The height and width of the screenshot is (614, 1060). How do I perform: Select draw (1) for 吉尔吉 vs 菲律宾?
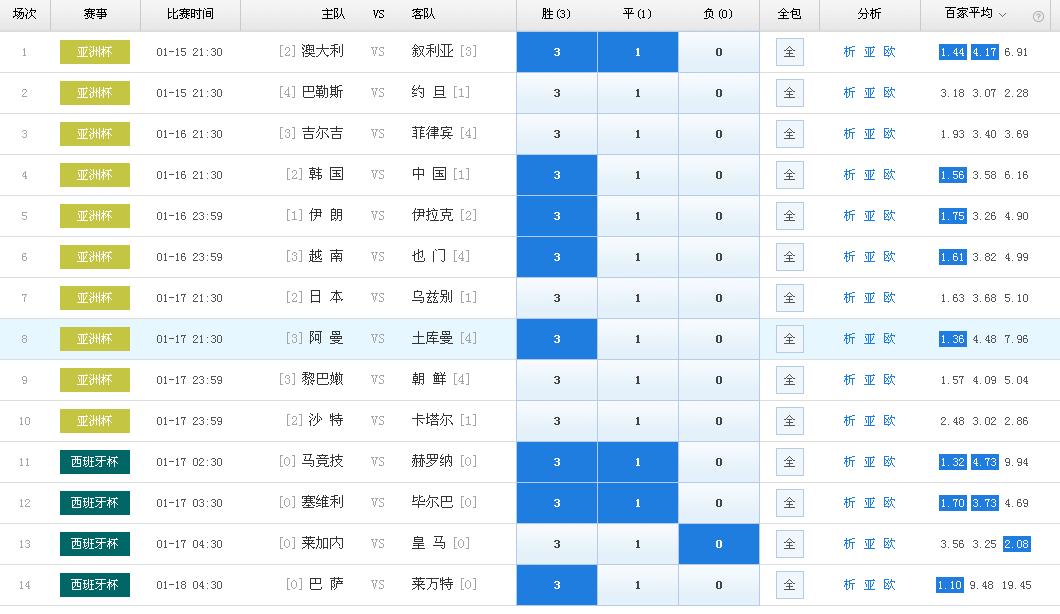[x=637, y=134]
